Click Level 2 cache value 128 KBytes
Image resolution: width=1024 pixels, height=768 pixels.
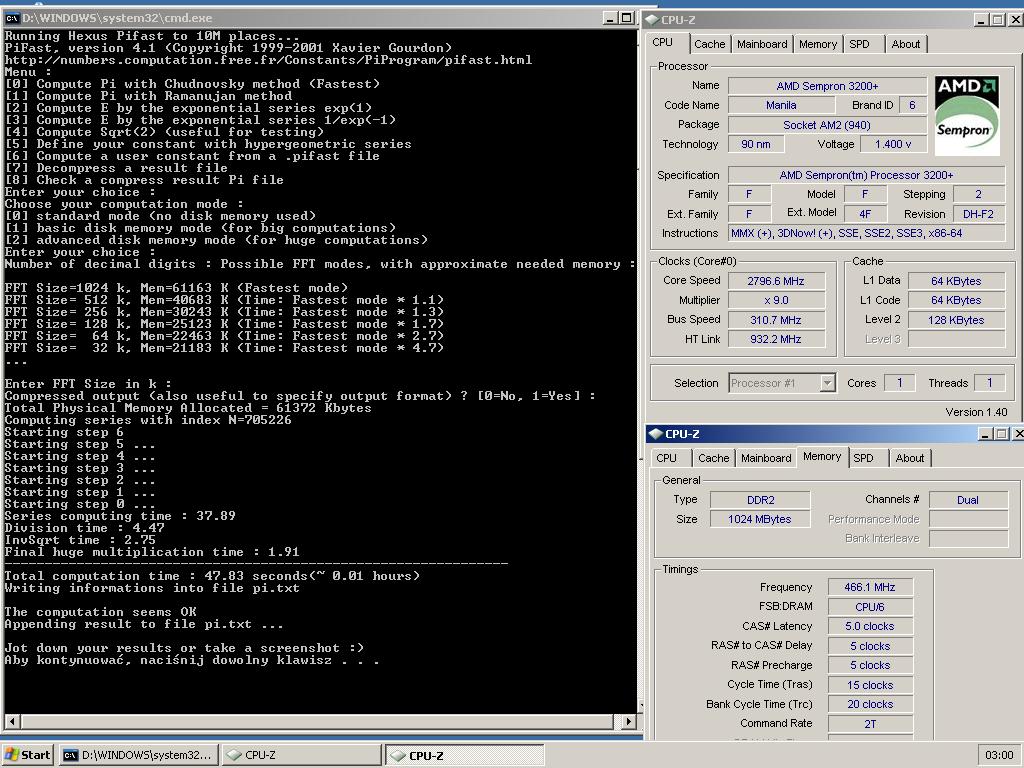click(x=956, y=320)
